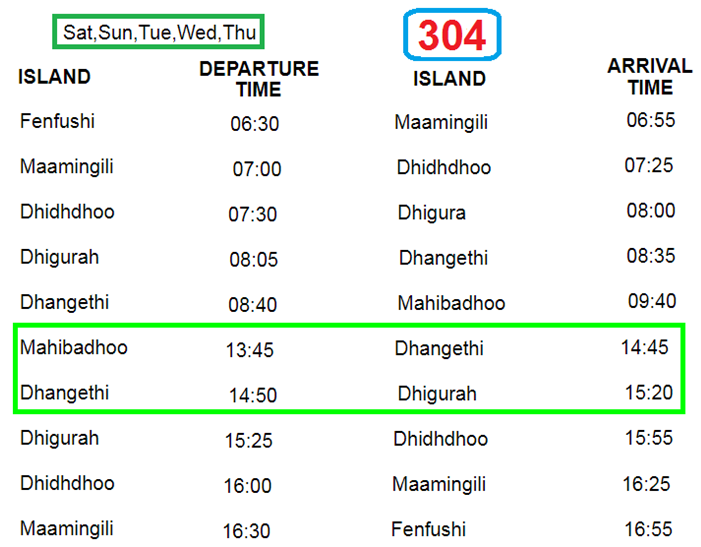
Task: Click the Mahibadhoo destination arriving at 09:40
Action: [x=451, y=303]
